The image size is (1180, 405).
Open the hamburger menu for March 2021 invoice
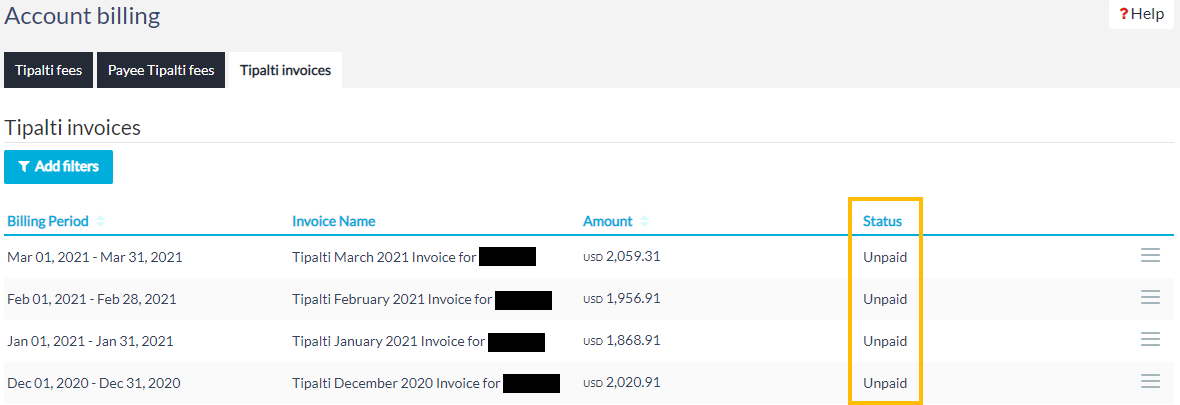1150,256
